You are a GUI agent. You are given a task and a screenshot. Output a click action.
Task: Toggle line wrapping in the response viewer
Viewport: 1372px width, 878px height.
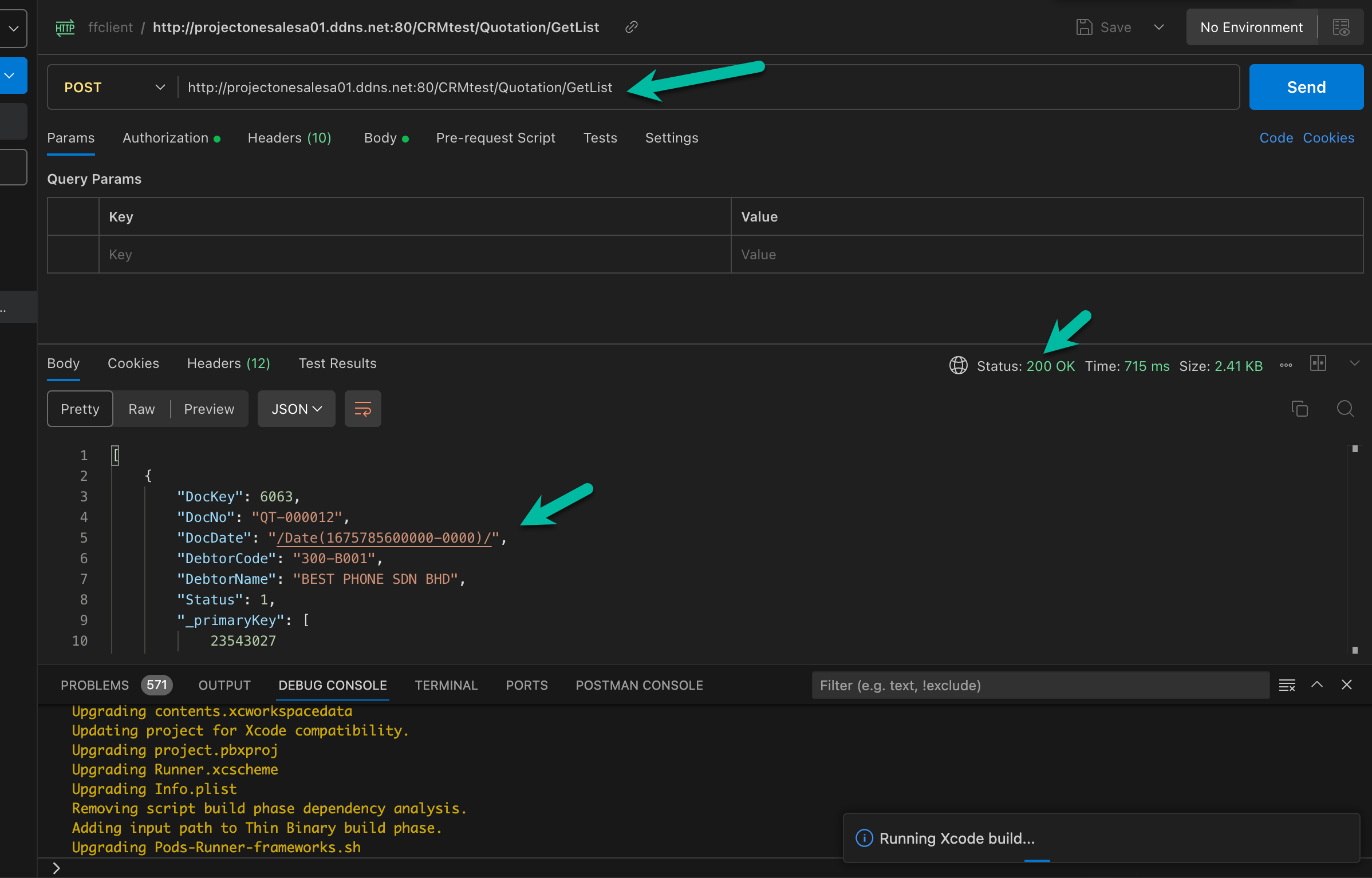coord(362,408)
